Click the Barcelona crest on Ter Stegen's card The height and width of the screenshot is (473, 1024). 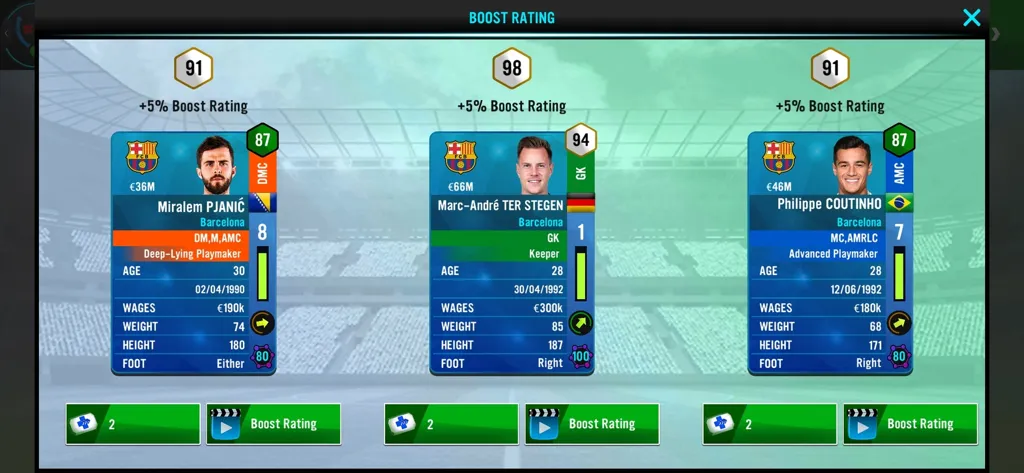(x=460, y=157)
